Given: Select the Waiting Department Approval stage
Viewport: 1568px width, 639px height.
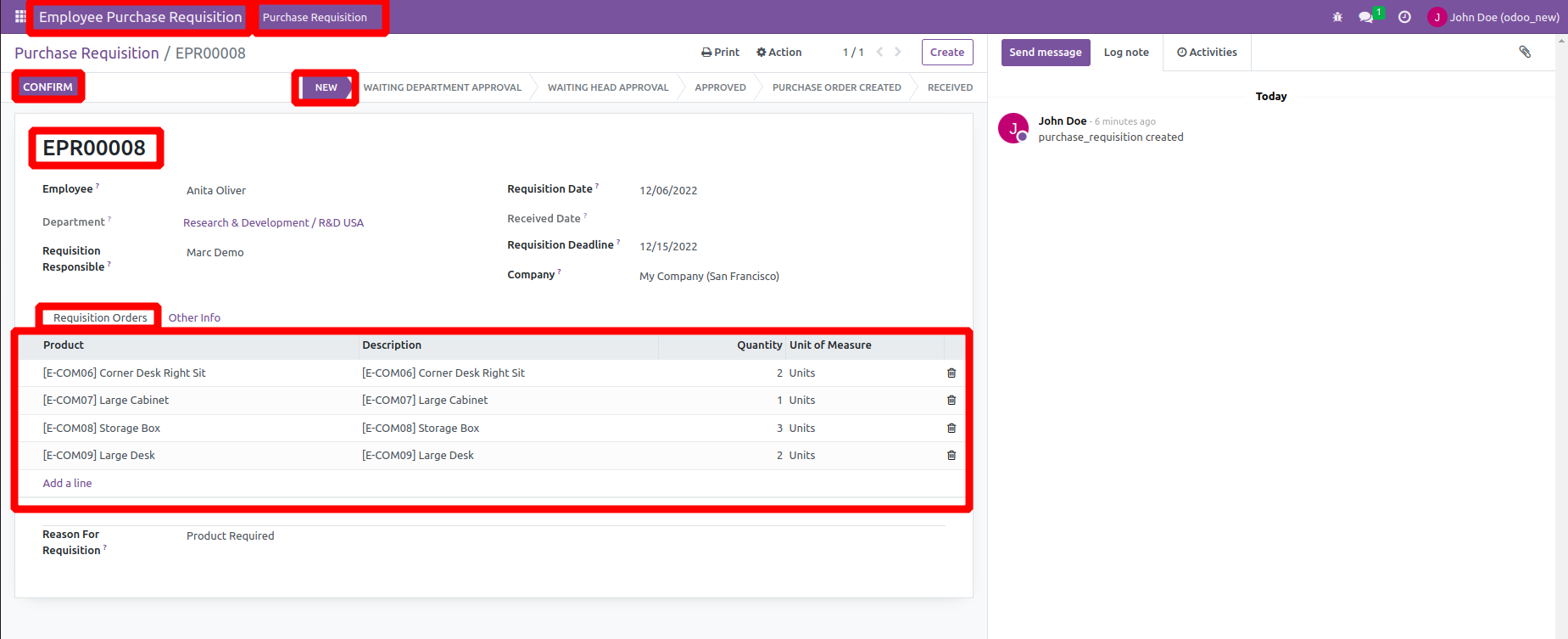Looking at the screenshot, I should (442, 87).
